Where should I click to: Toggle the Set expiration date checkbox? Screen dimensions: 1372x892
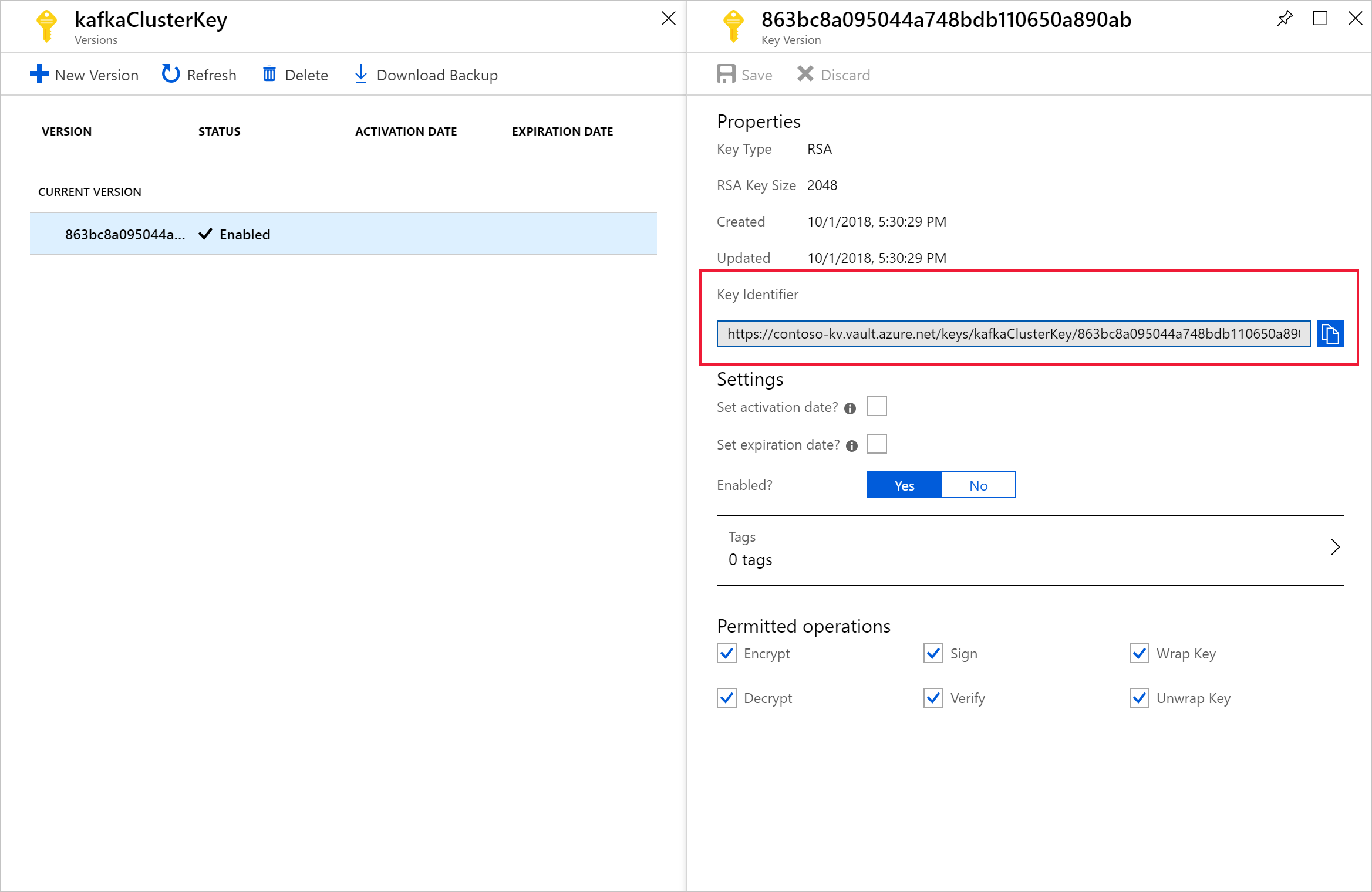pyautogui.click(x=878, y=442)
